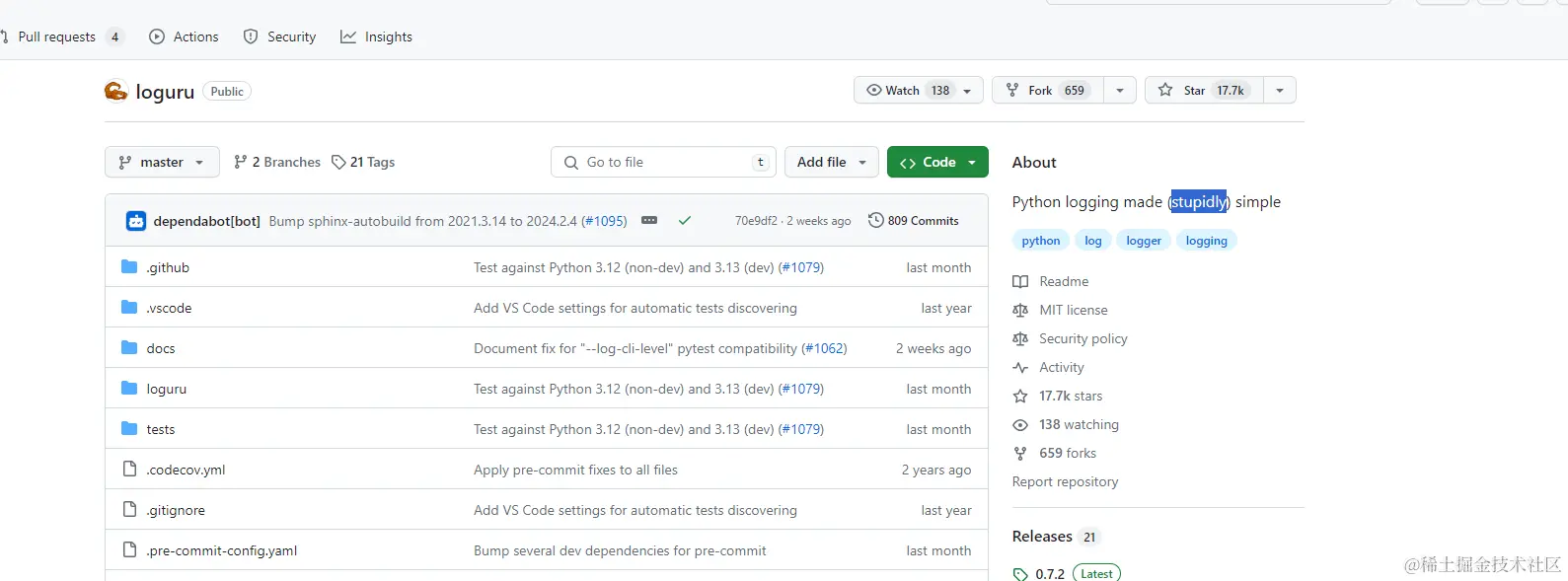Open commit 'Bump several dev dependencies for pre-commit'

click(x=620, y=550)
